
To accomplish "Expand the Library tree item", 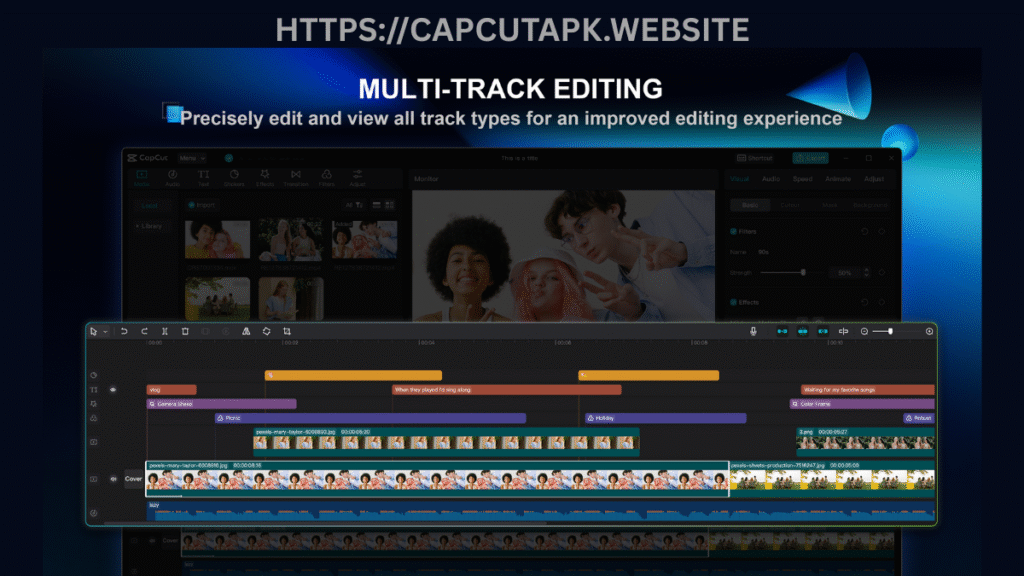I will point(150,226).
